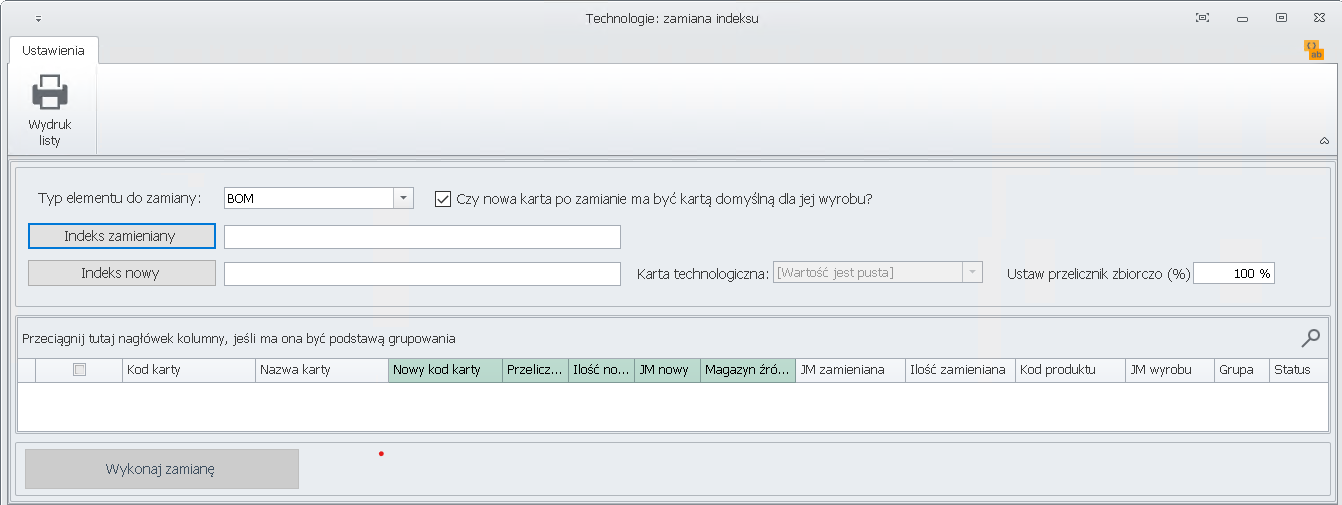This screenshot has height=505, width=1342.
Task: Sort by the Nazwa karty column header
Action: click(321, 370)
